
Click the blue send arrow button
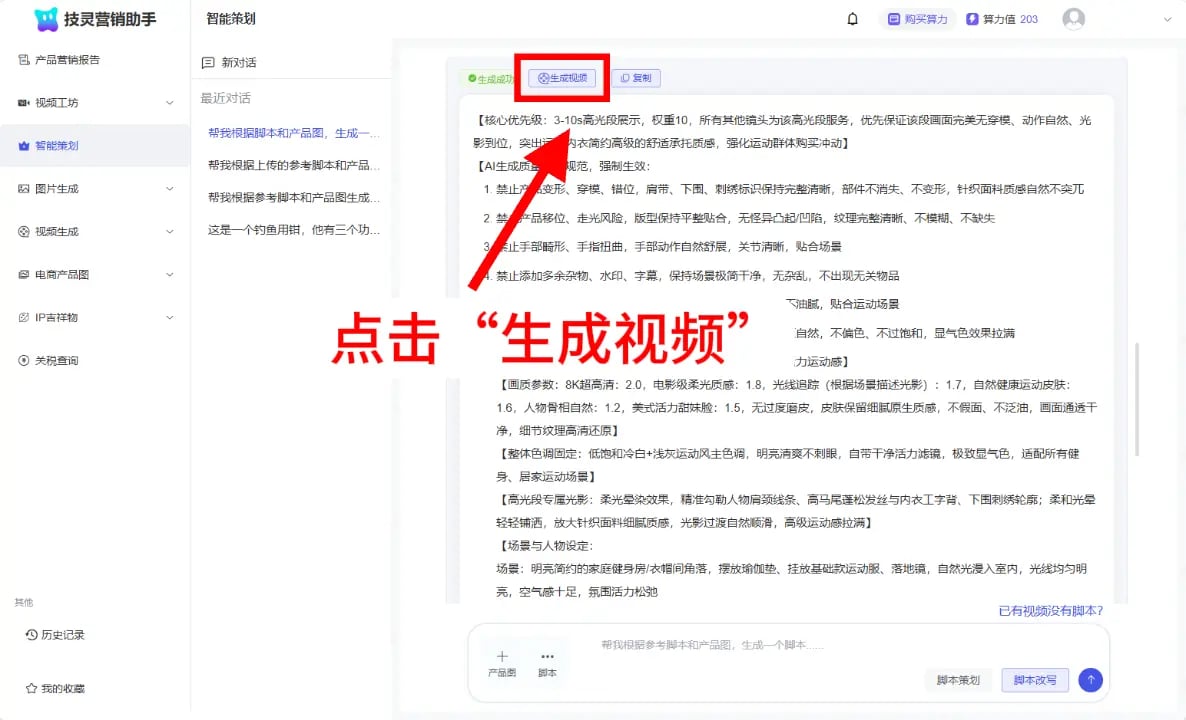click(1090, 679)
